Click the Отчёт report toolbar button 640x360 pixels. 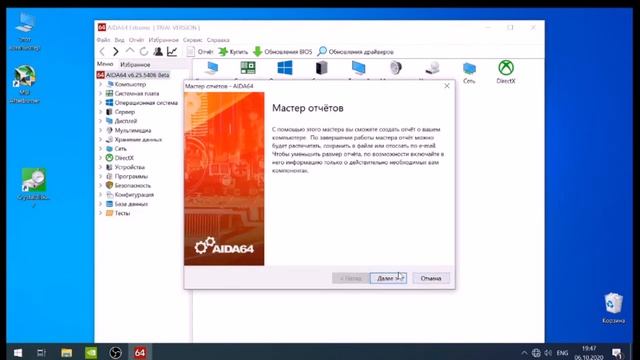[x=200, y=52]
